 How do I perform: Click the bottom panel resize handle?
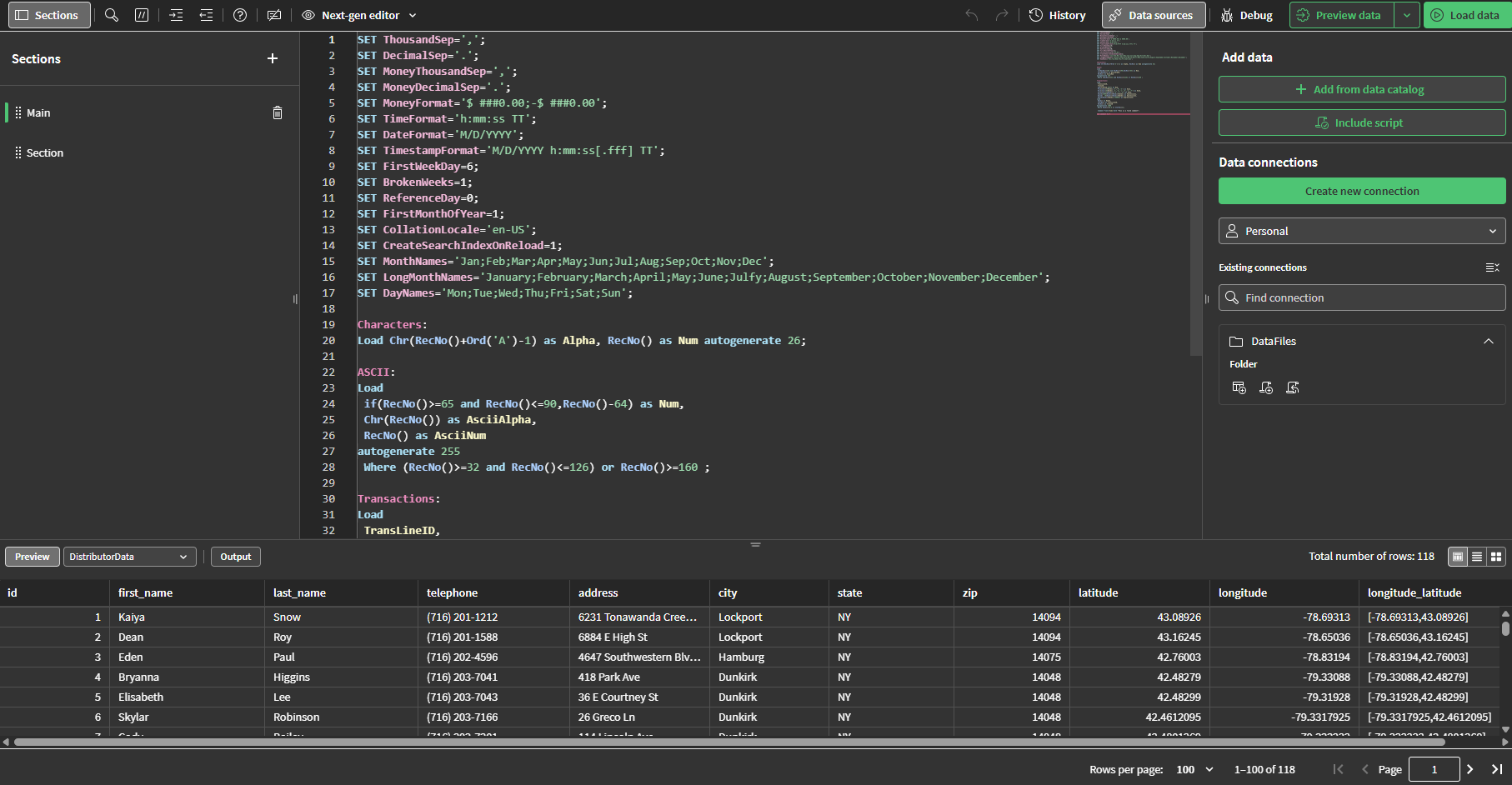pyautogui.click(x=755, y=544)
